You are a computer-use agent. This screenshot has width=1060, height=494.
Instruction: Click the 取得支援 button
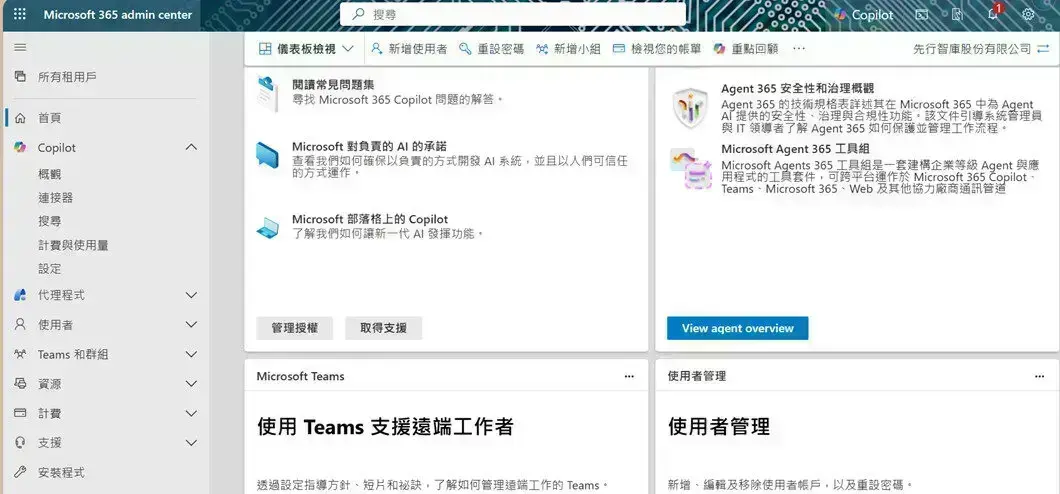pyautogui.click(x=383, y=328)
